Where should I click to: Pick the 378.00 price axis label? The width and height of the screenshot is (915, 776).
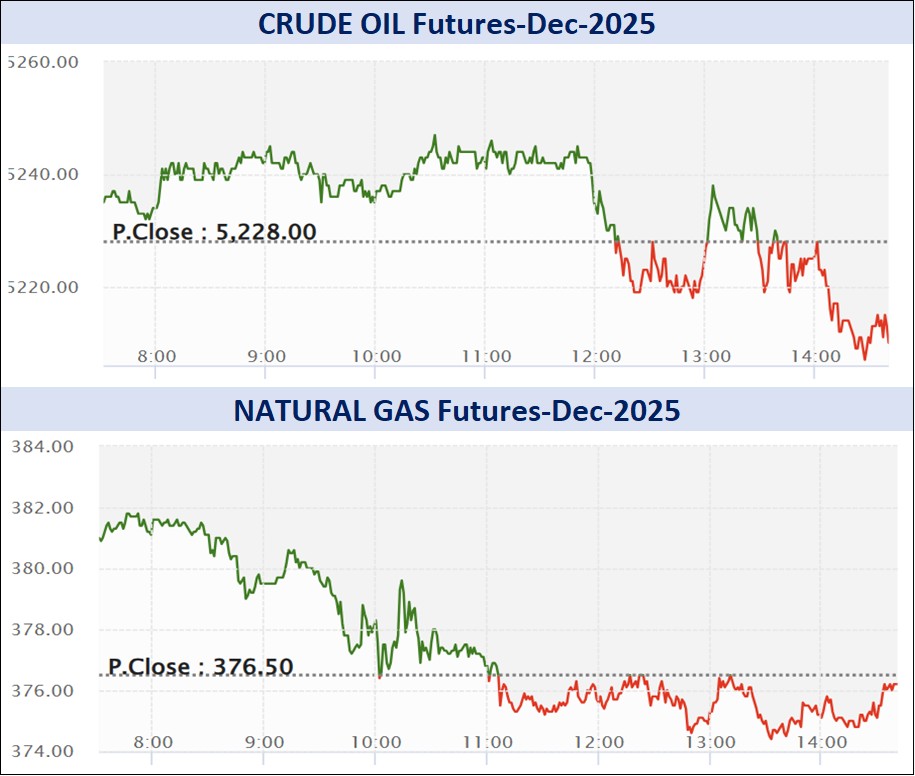click(41, 630)
